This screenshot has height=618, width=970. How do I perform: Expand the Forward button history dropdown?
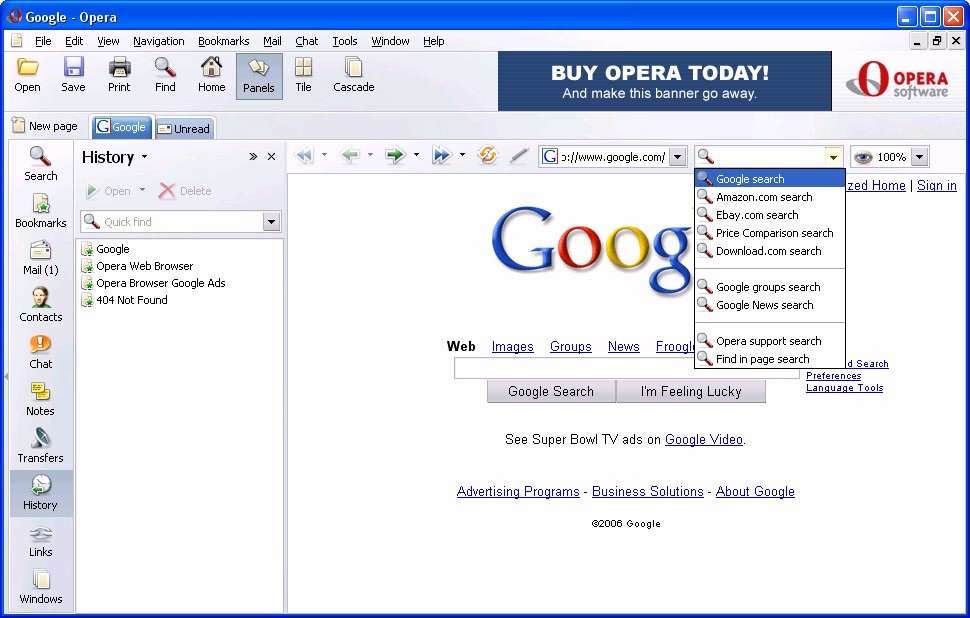[416, 155]
